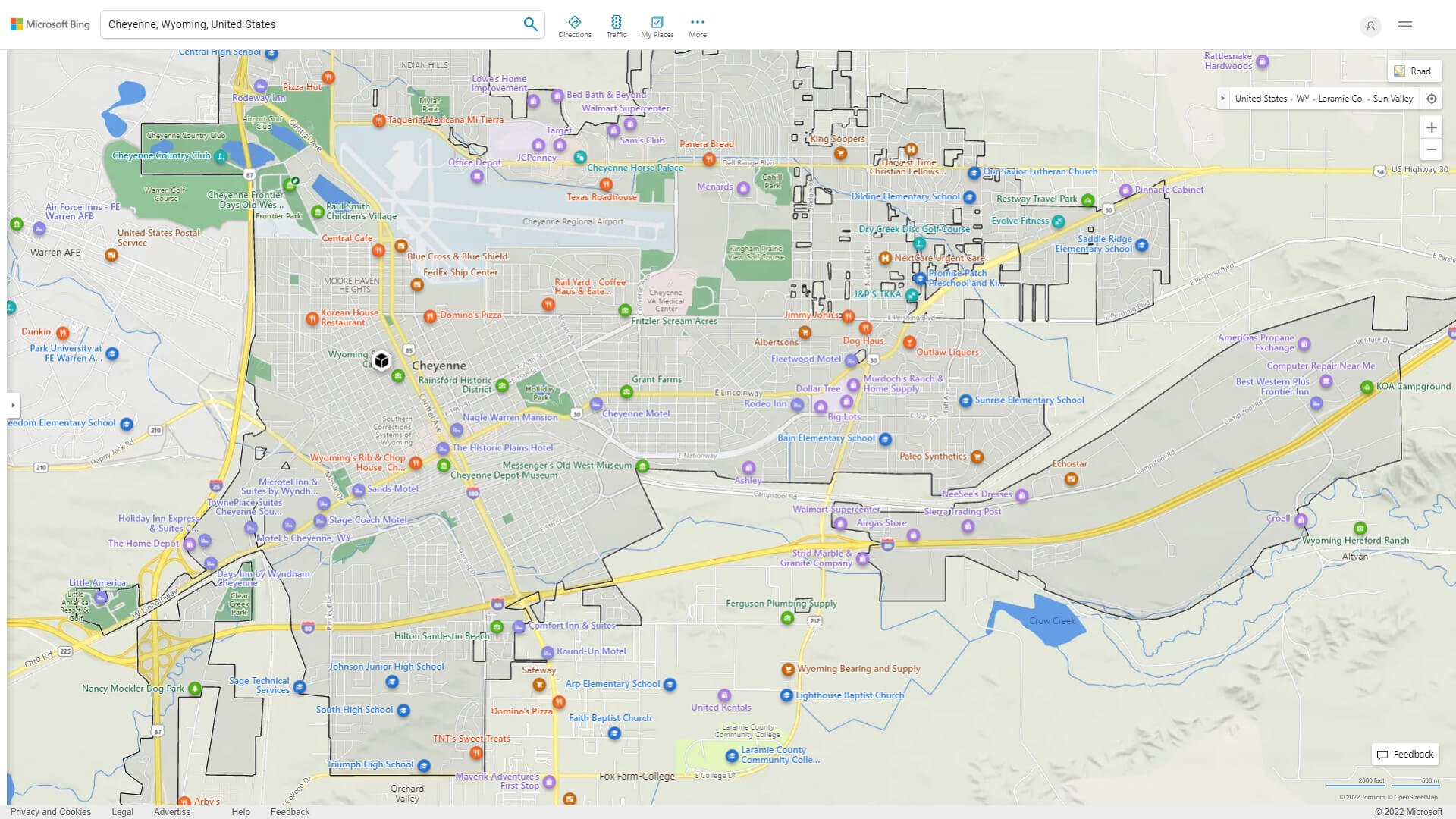Click the Microsoft Bing logo
Viewport: 1456px width, 819px height.
pos(49,24)
